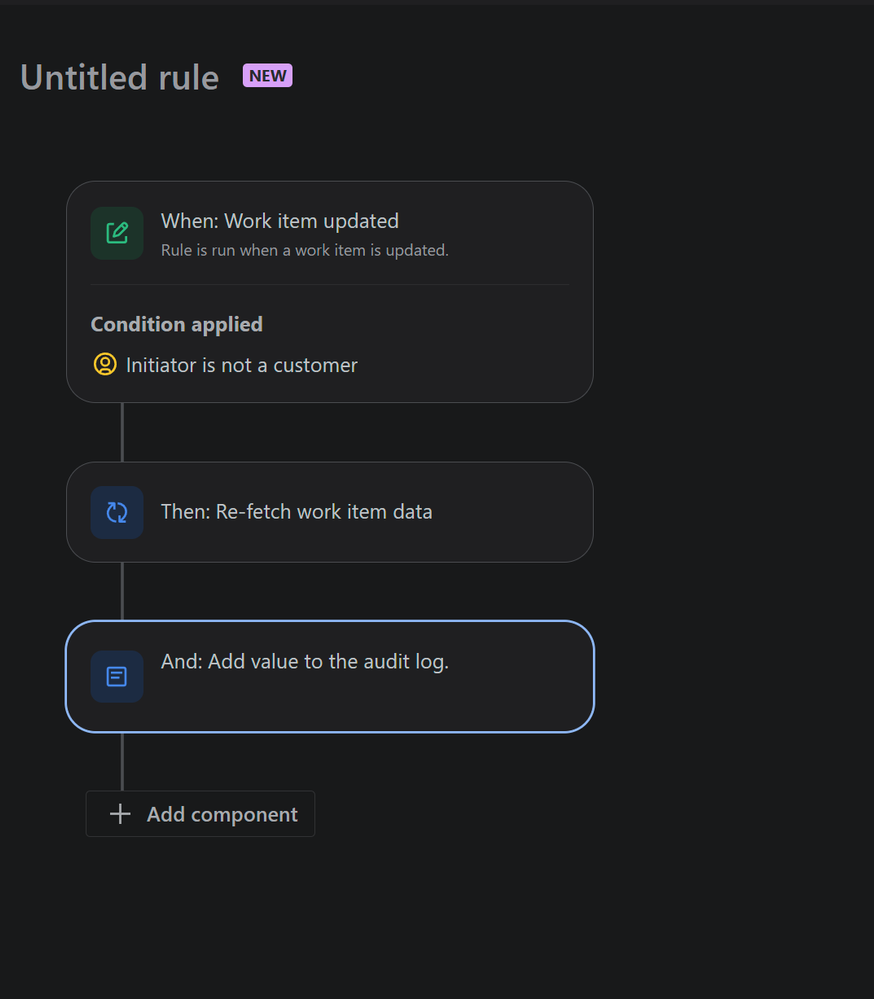Click the Rule is run when a work item is updated text
Screen dimensions: 874x999
(304, 250)
